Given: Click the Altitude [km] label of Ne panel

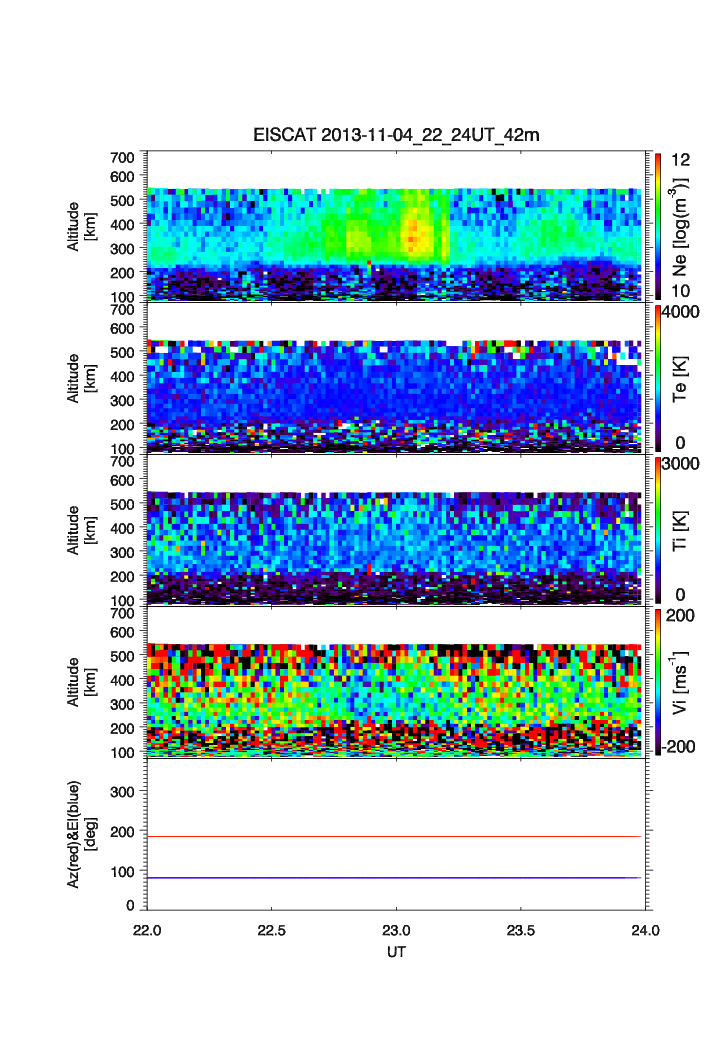Looking at the screenshot, I should click(81, 227).
